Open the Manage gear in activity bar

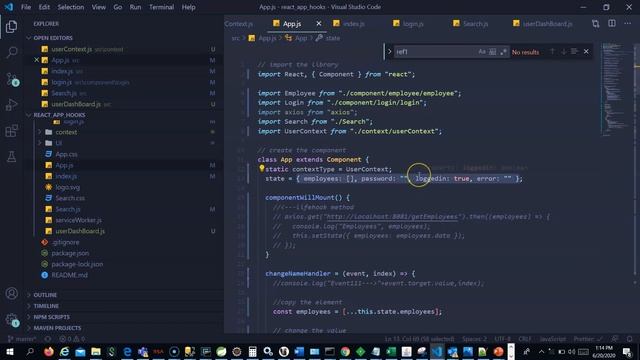[x=11, y=319]
